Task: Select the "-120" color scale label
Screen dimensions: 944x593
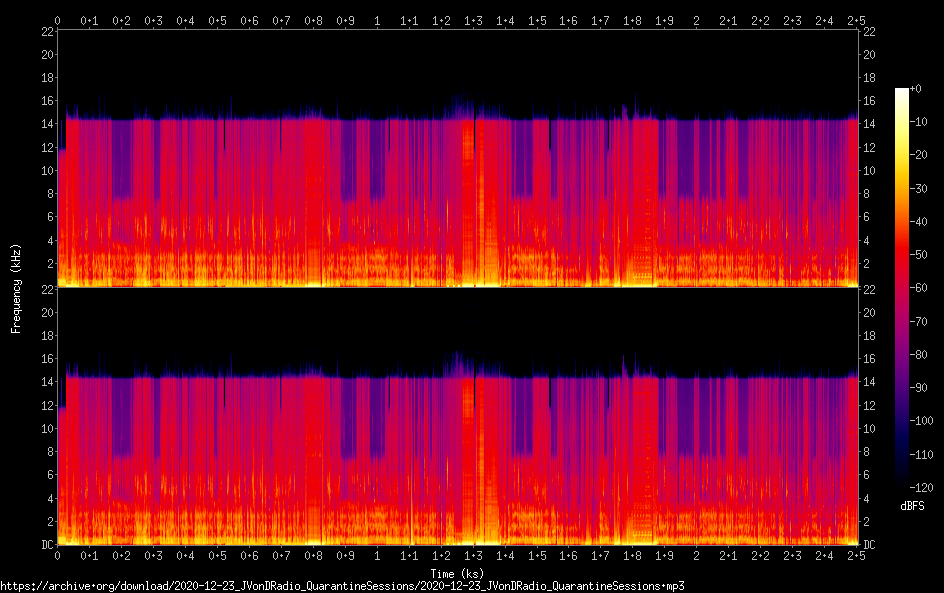Action: pyautogui.click(x=921, y=488)
